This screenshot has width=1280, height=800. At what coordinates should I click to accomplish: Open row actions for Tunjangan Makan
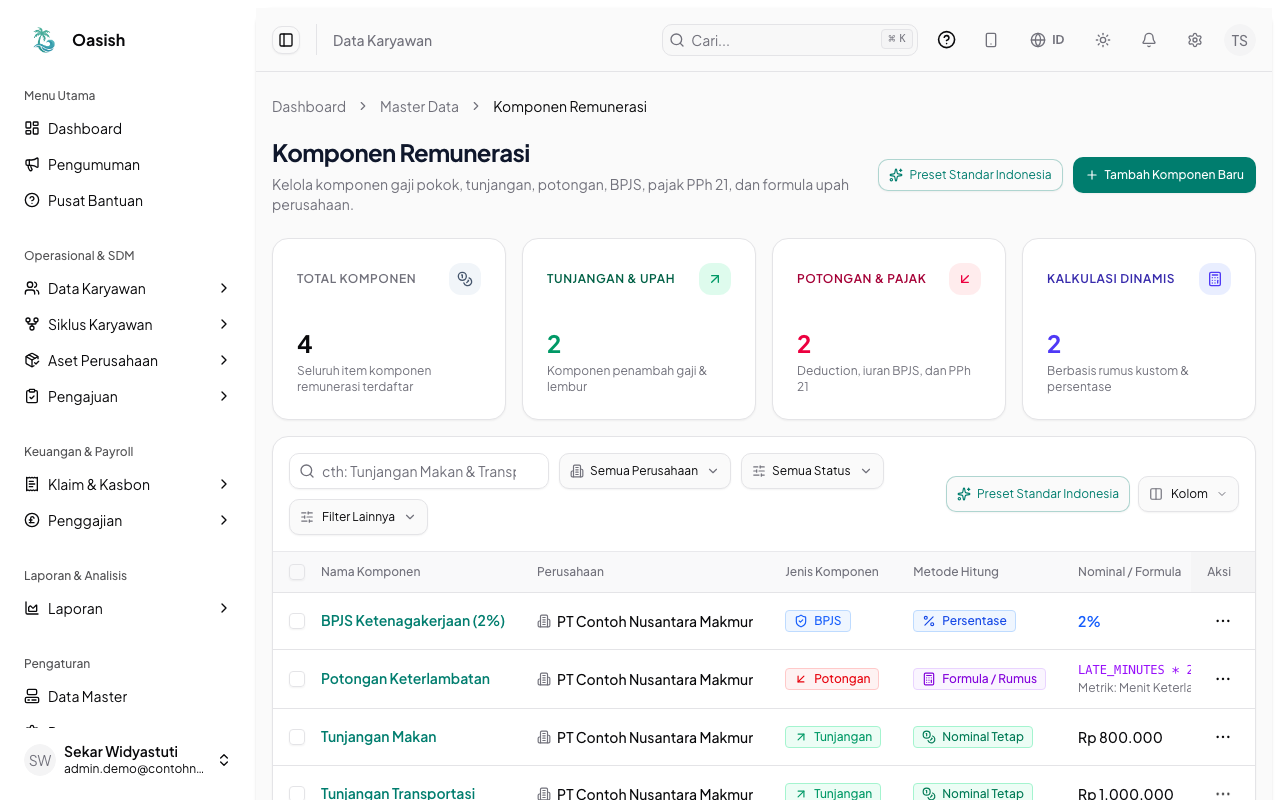pyautogui.click(x=1223, y=737)
